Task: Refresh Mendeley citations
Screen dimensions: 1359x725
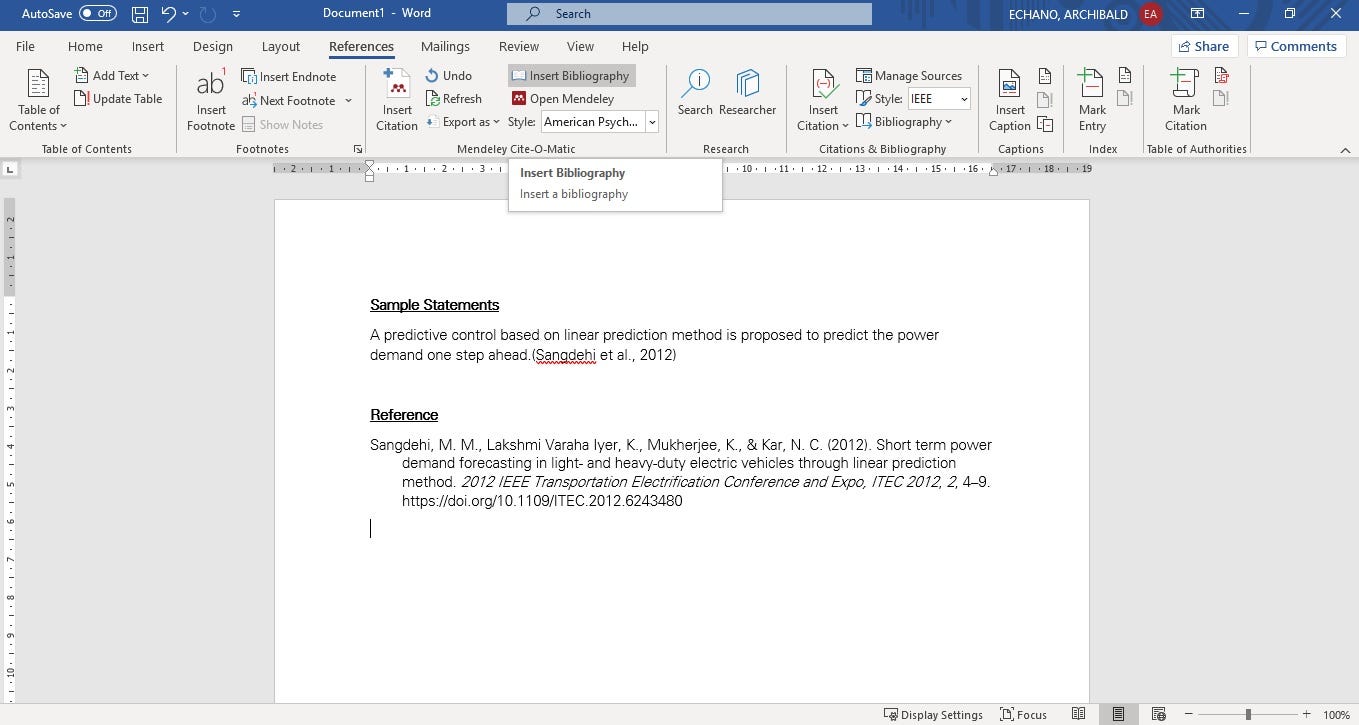Action: [x=454, y=98]
